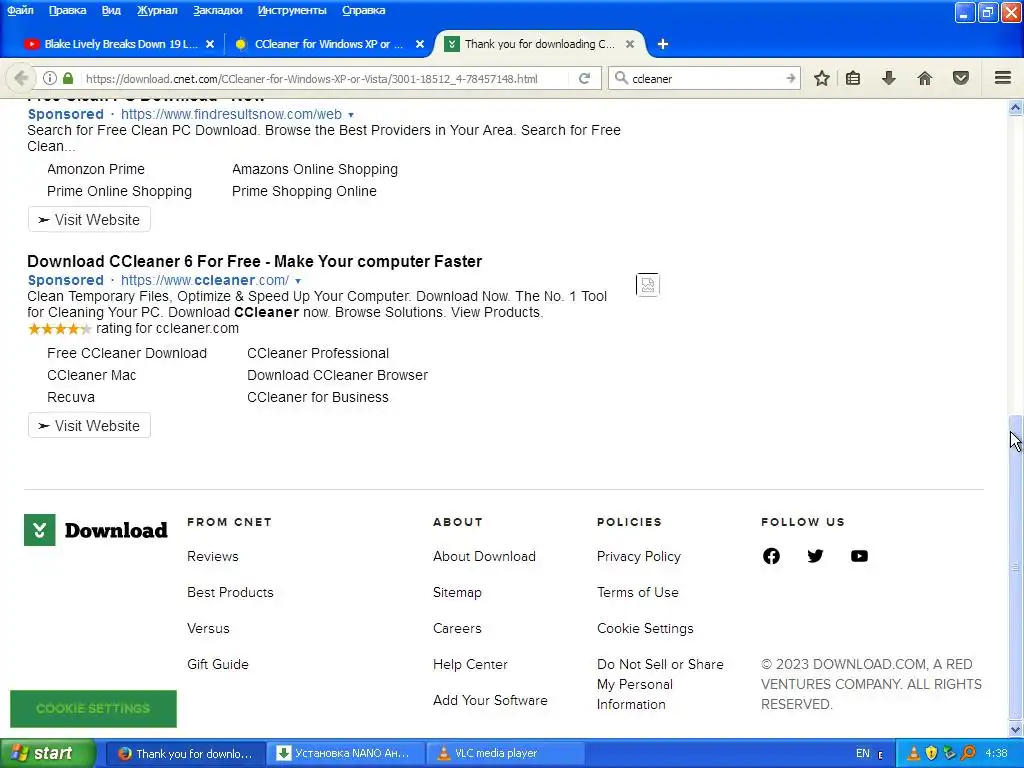
Task: Click the broken image placeholder beside CCleaner ad
Action: click(648, 285)
